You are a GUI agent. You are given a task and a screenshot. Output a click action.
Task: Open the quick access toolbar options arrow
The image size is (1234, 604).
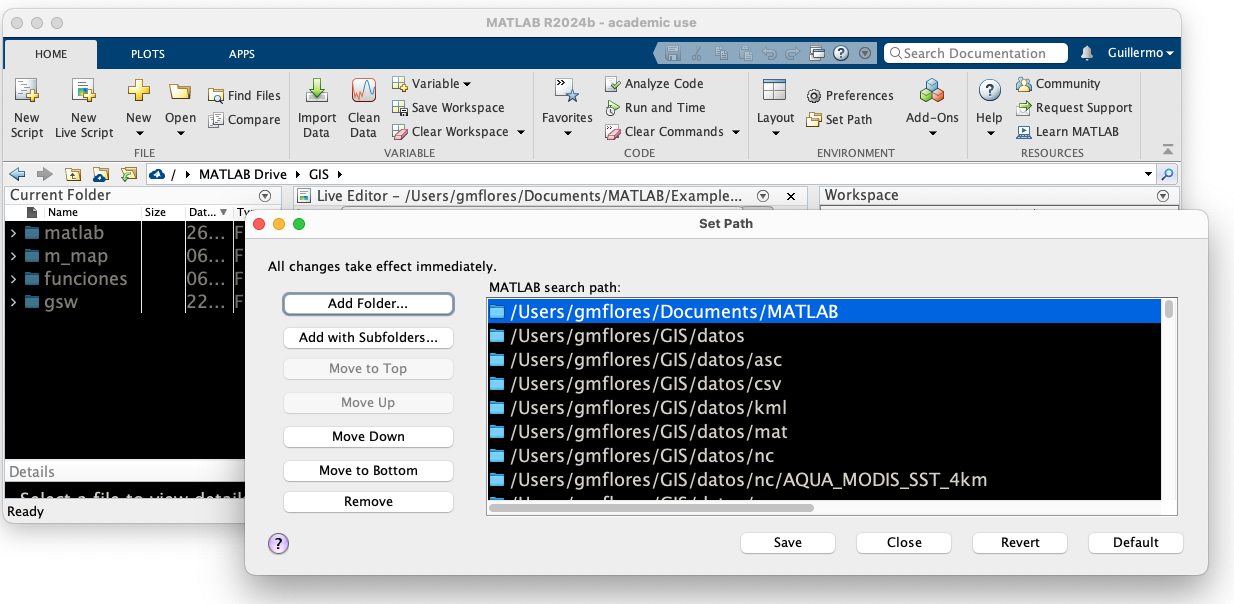[x=865, y=53]
